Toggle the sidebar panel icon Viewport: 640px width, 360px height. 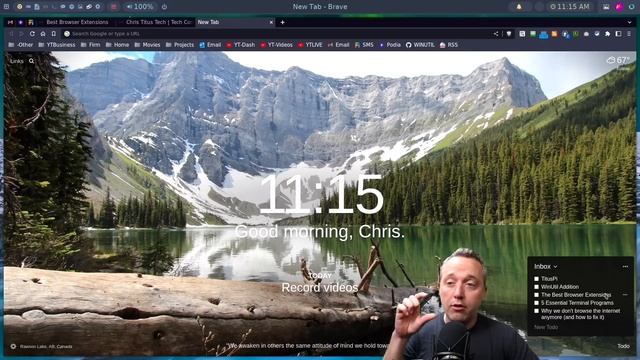618,34
